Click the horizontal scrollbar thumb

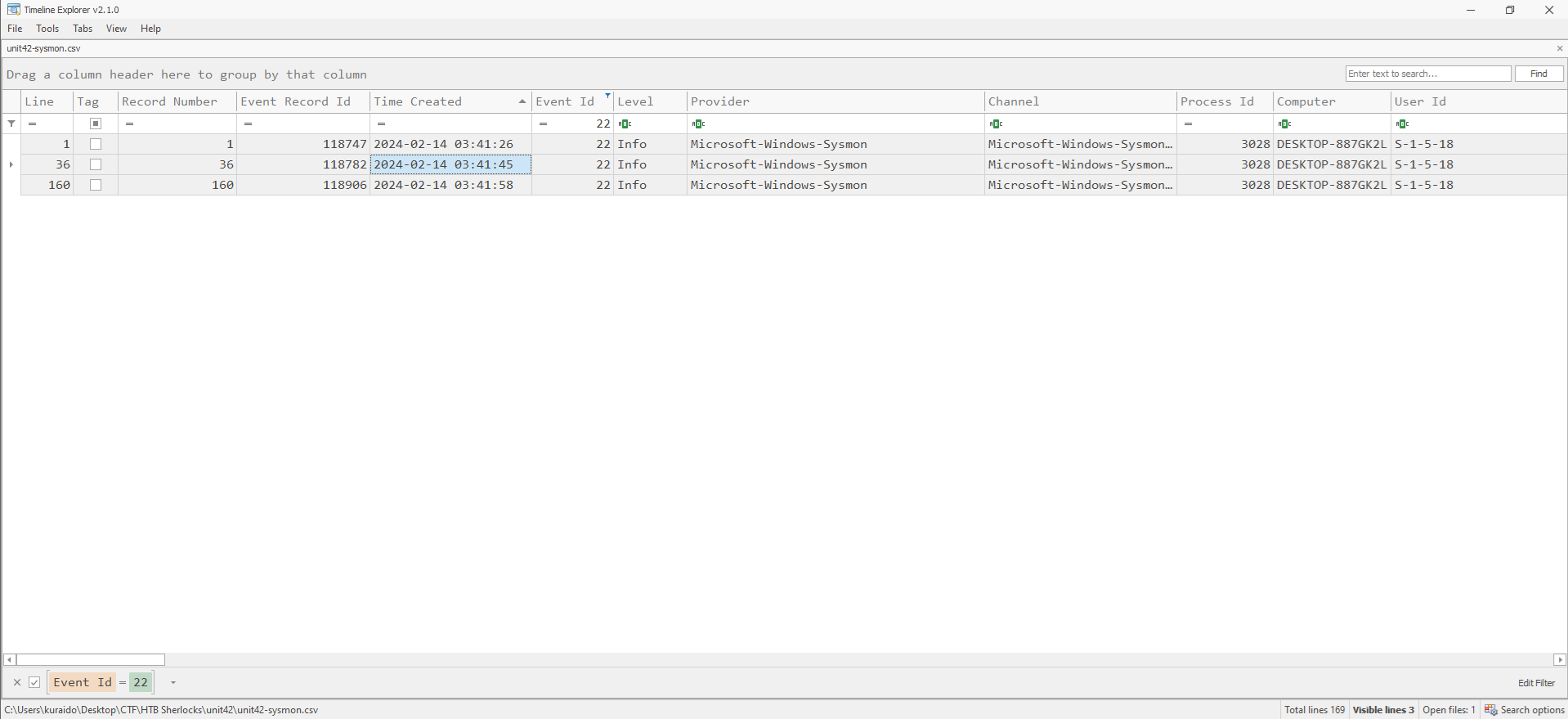90,660
